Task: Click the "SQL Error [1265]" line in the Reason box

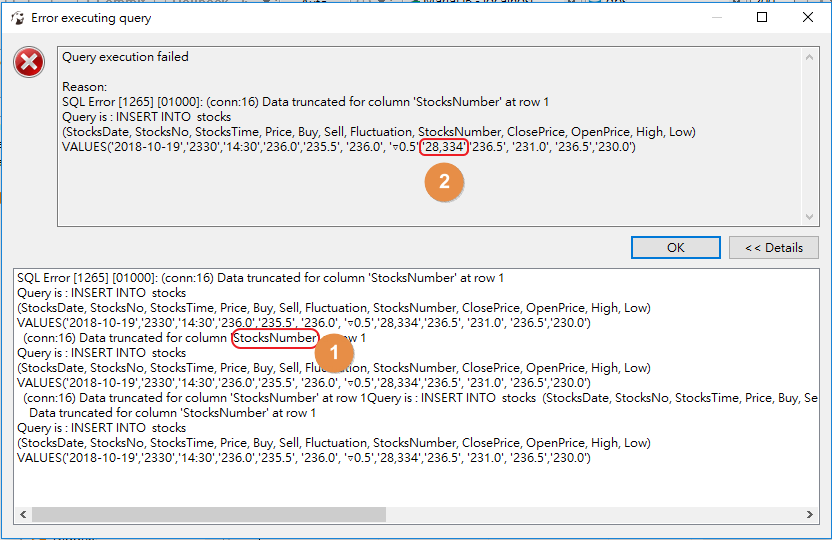Action: tap(306, 102)
